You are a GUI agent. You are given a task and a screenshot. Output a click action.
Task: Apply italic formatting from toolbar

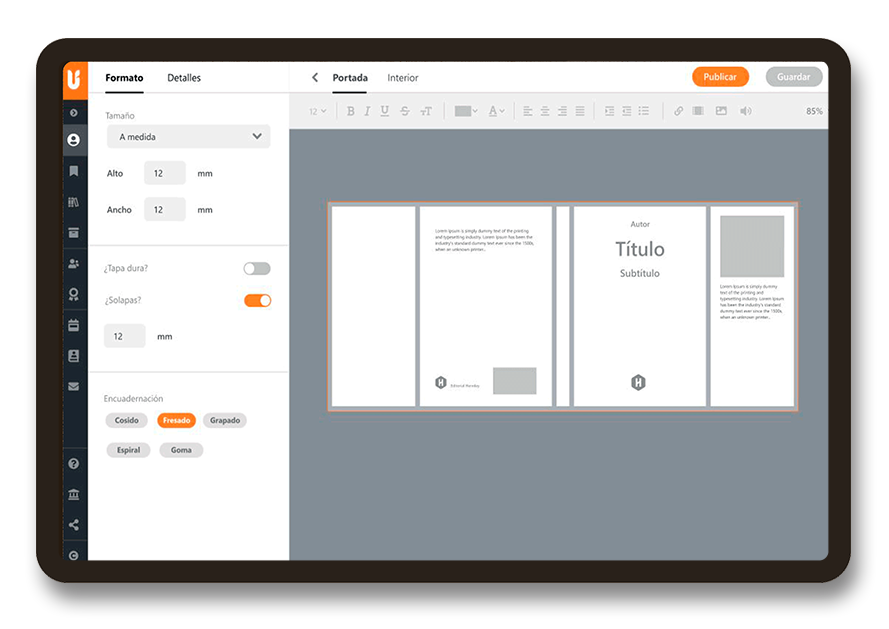pyautogui.click(x=367, y=111)
